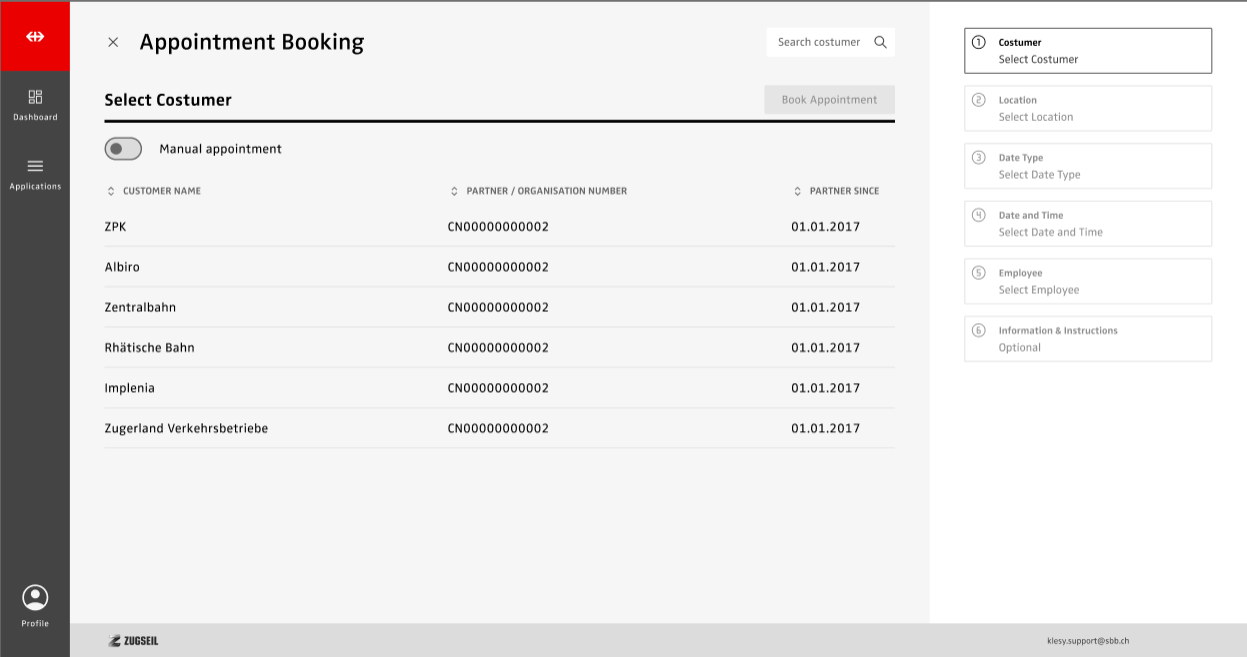Image resolution: width=1247 pixels, height=657 pixels.
Task: Enable the Manual appointment toggle
Action: coord(123,149)
